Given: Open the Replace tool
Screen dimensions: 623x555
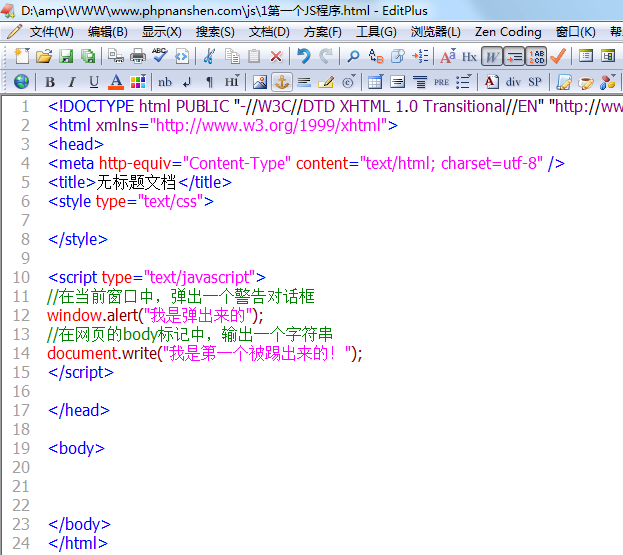Looking at the screenshot, I should [375, 56].
